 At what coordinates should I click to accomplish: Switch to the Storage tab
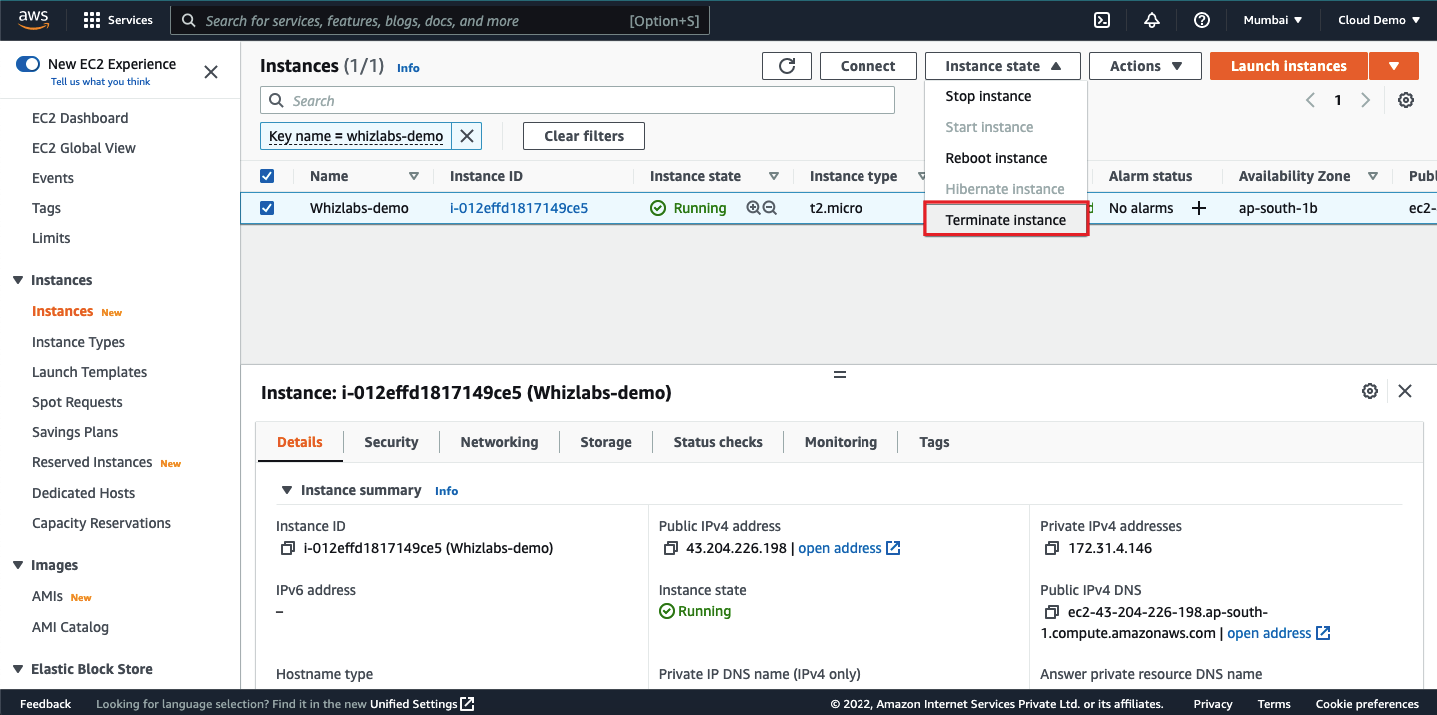coord(606,442)
